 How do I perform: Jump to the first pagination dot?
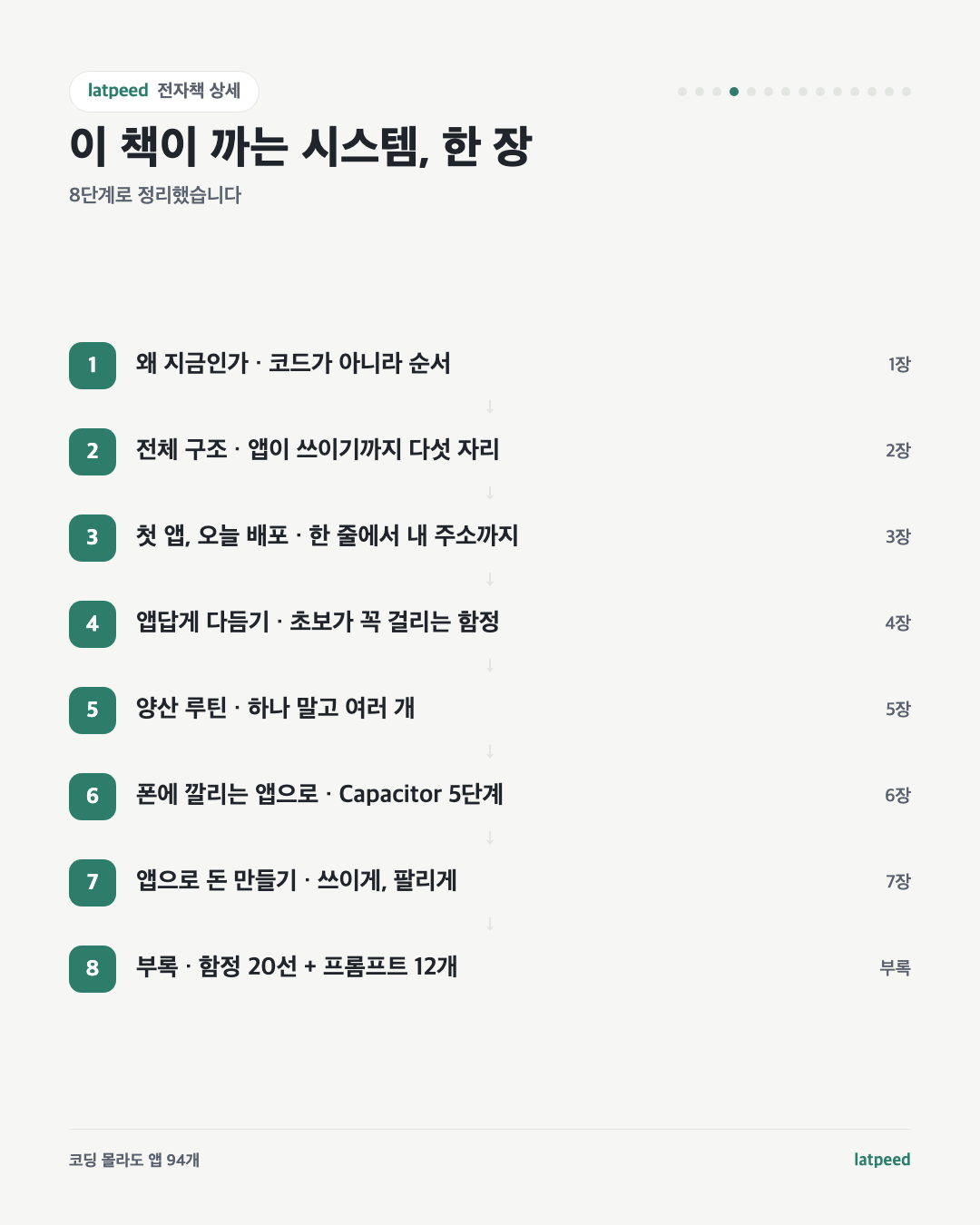(682, 92)
